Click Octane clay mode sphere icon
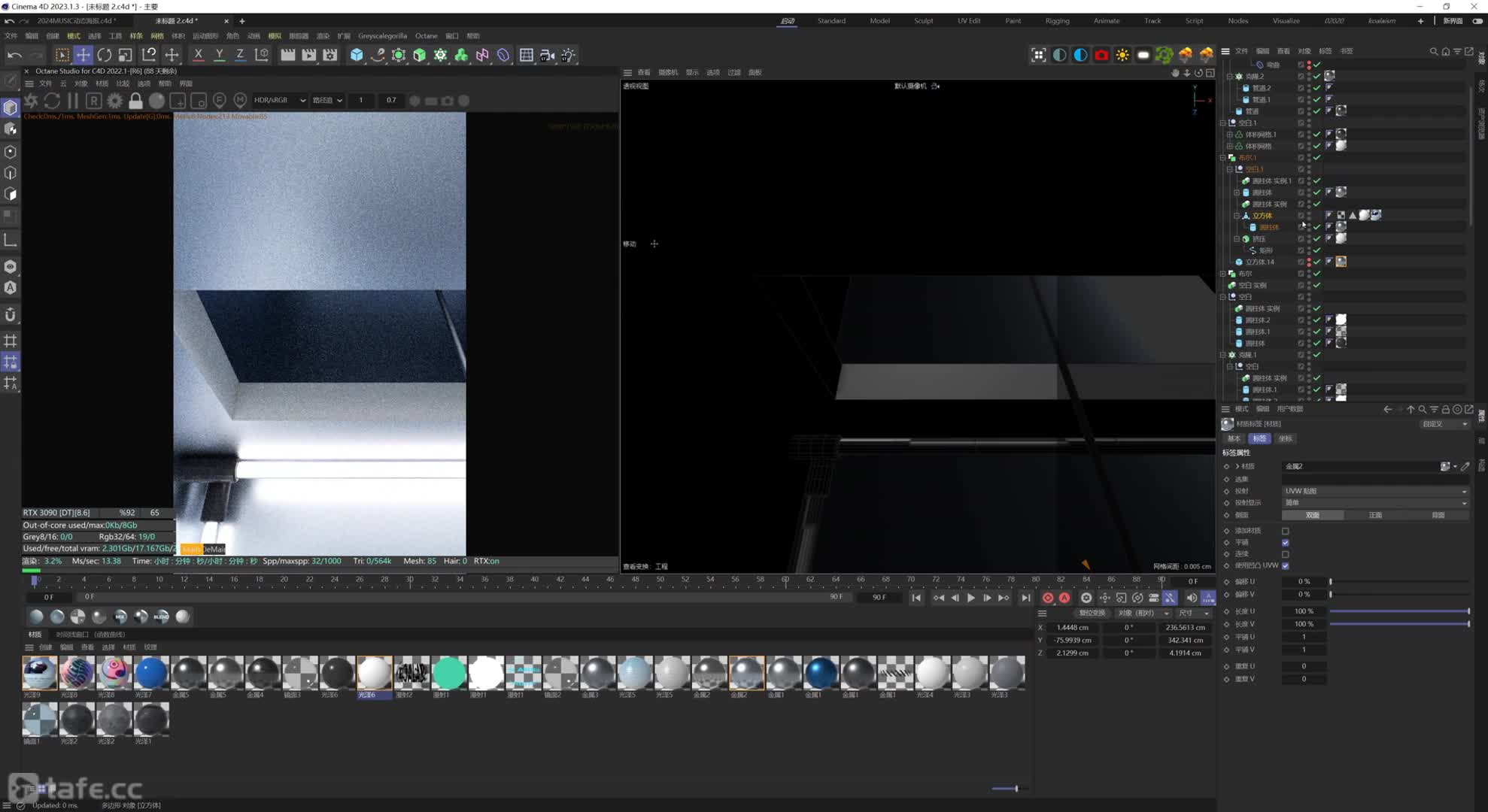This screenshot has height=812, width=1488. [x=156, y=101]
